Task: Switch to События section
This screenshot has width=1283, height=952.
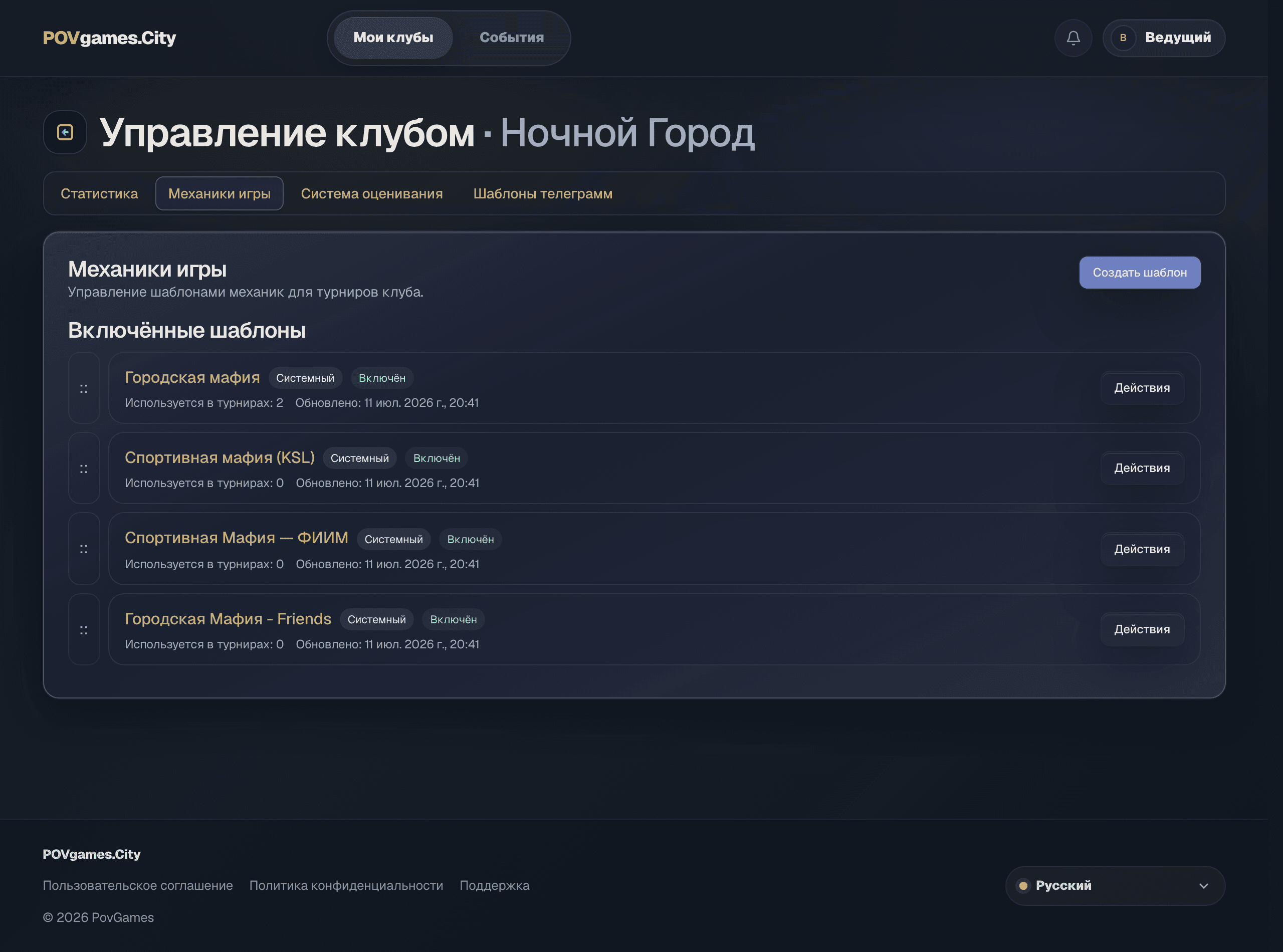Action: coord(512,38)
